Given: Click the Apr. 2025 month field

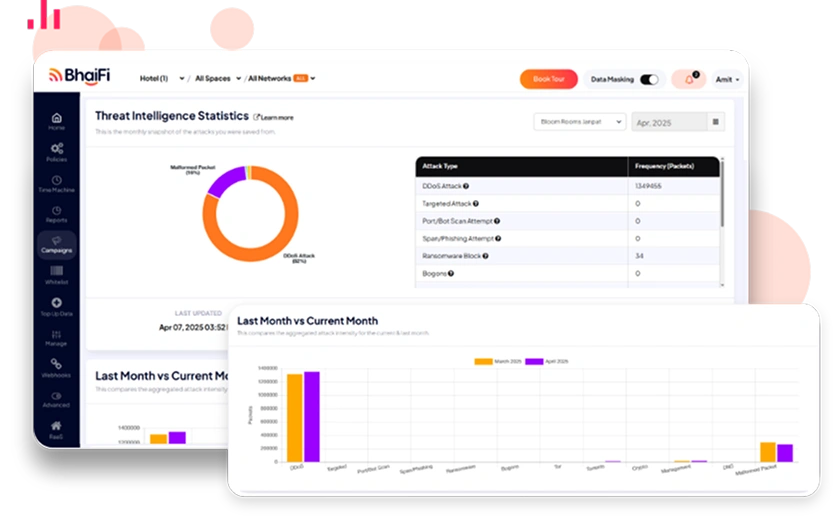Looking at the screenshot, I should tap(667, 122).
